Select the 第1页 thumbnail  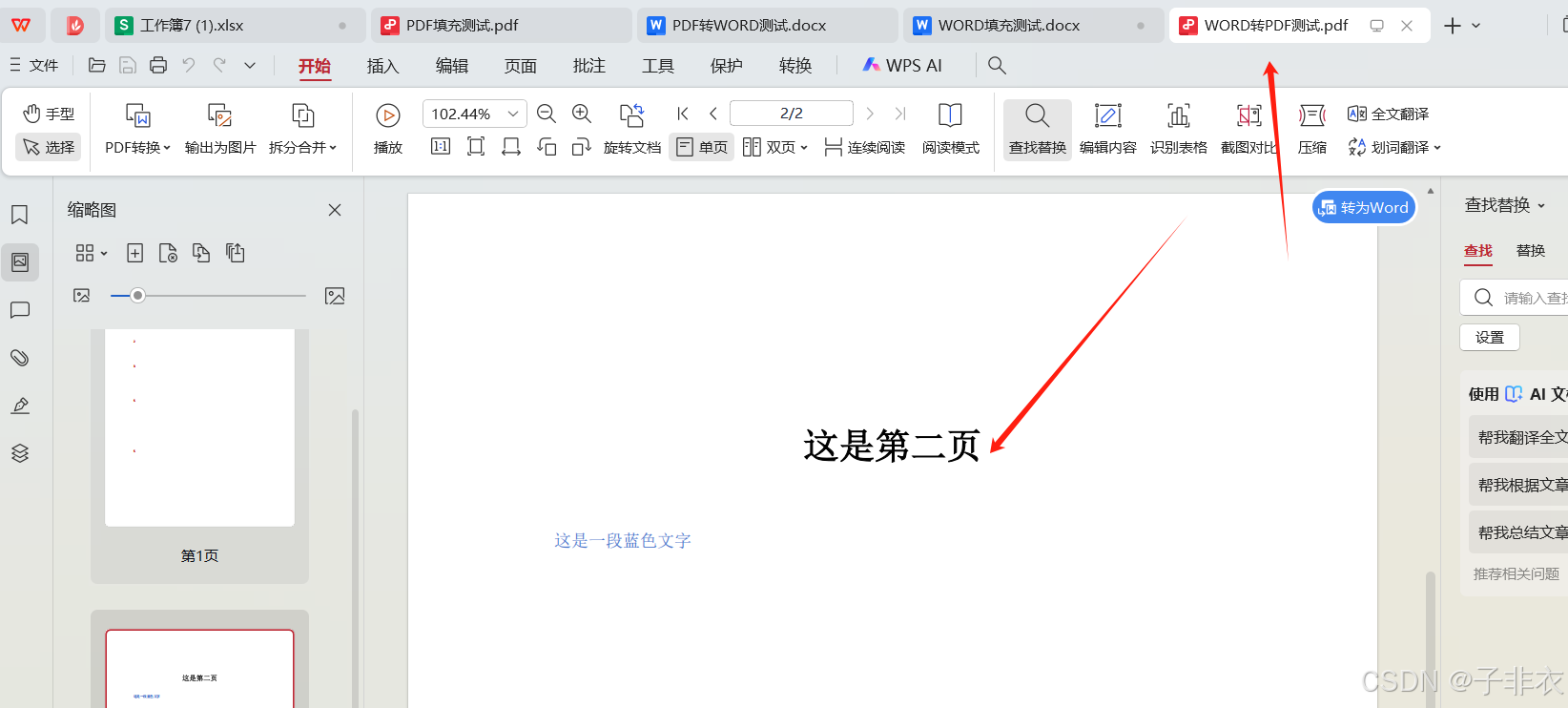pos(199,455)
